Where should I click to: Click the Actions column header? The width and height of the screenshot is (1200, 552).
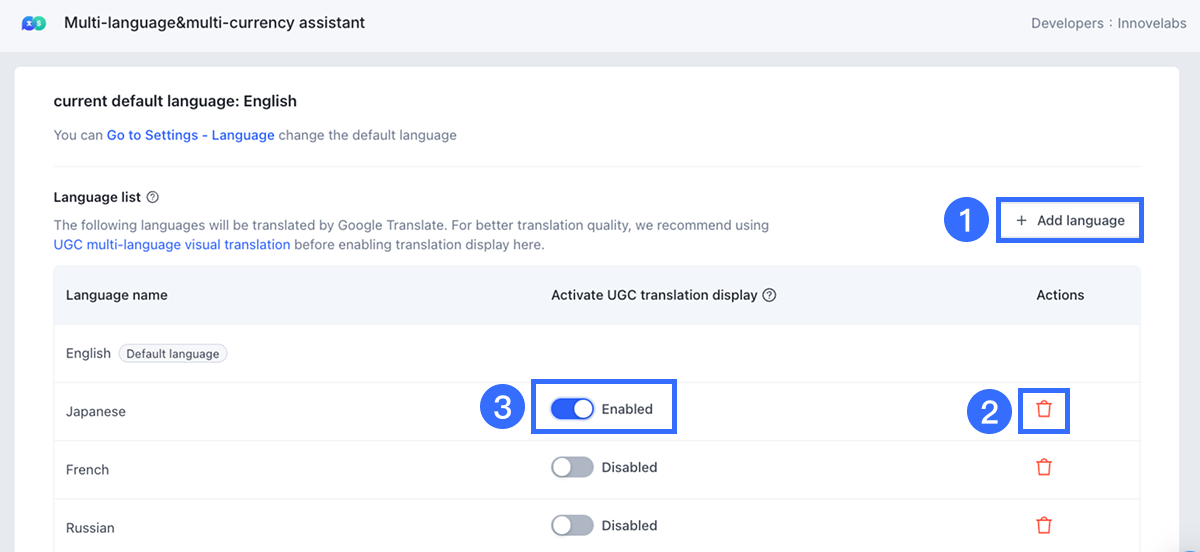coord(1060,295)
